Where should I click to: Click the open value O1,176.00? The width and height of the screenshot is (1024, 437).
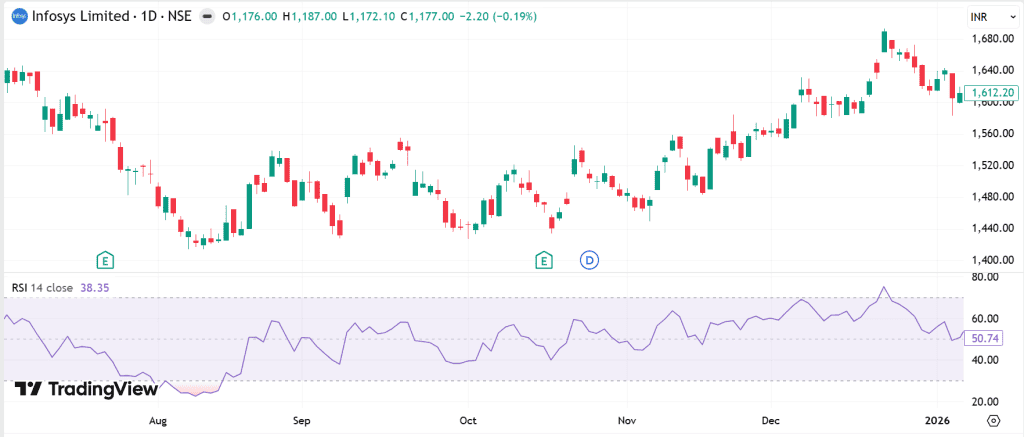pyautogui.click(x=250, y=17)
